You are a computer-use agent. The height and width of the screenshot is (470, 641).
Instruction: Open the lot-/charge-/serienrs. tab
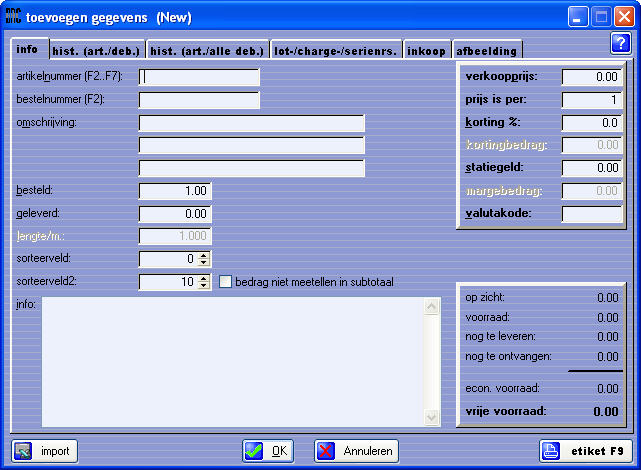pos(336,50)
